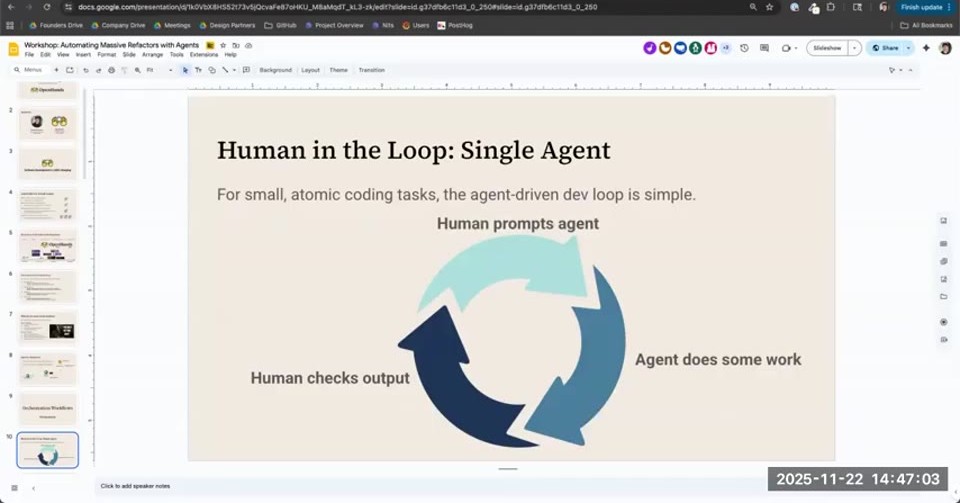
Task: Click 'Click to add speaker notes'
Action: click(135, 486)
